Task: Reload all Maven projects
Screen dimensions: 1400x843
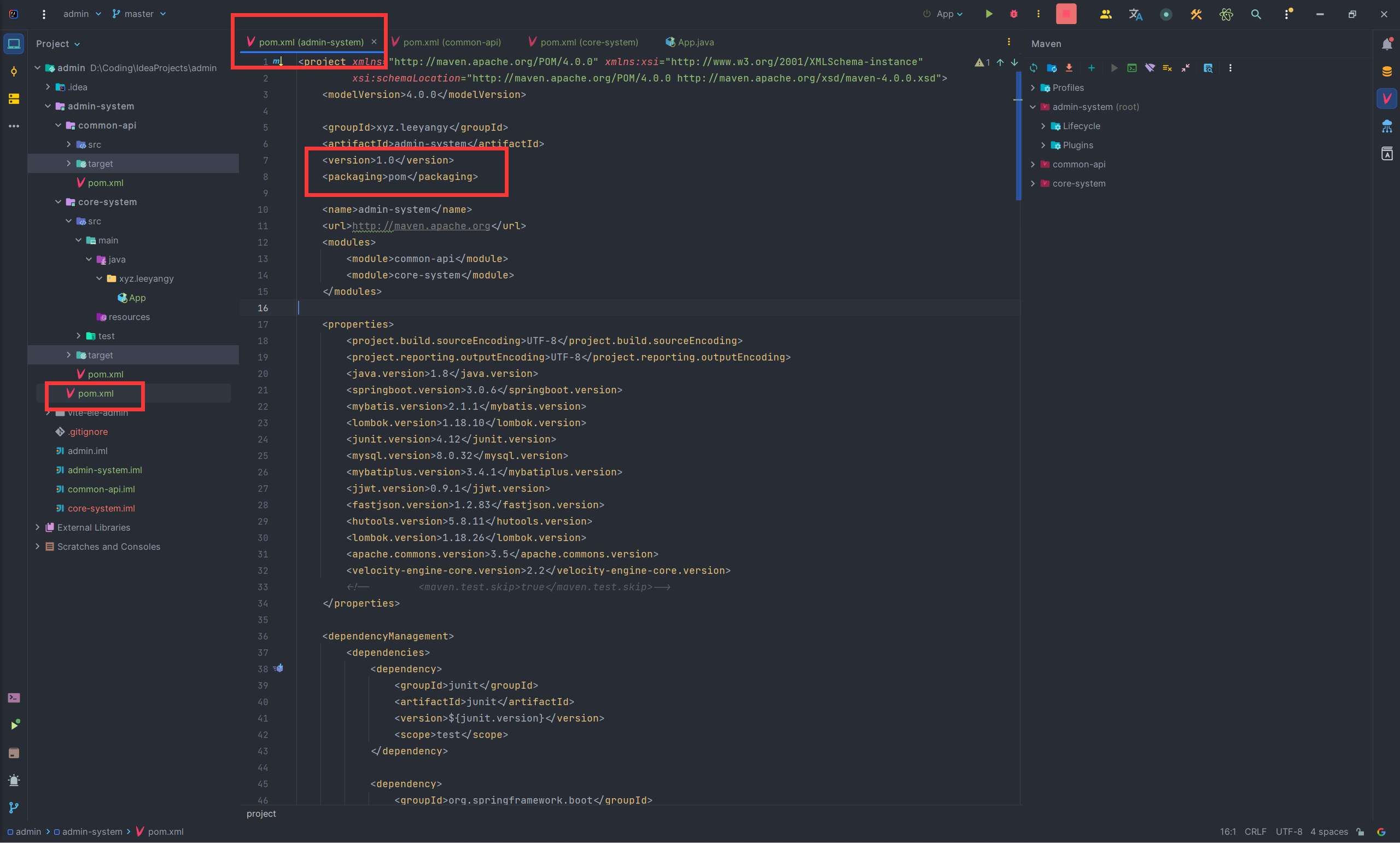Action: [x=1034, y=68]
